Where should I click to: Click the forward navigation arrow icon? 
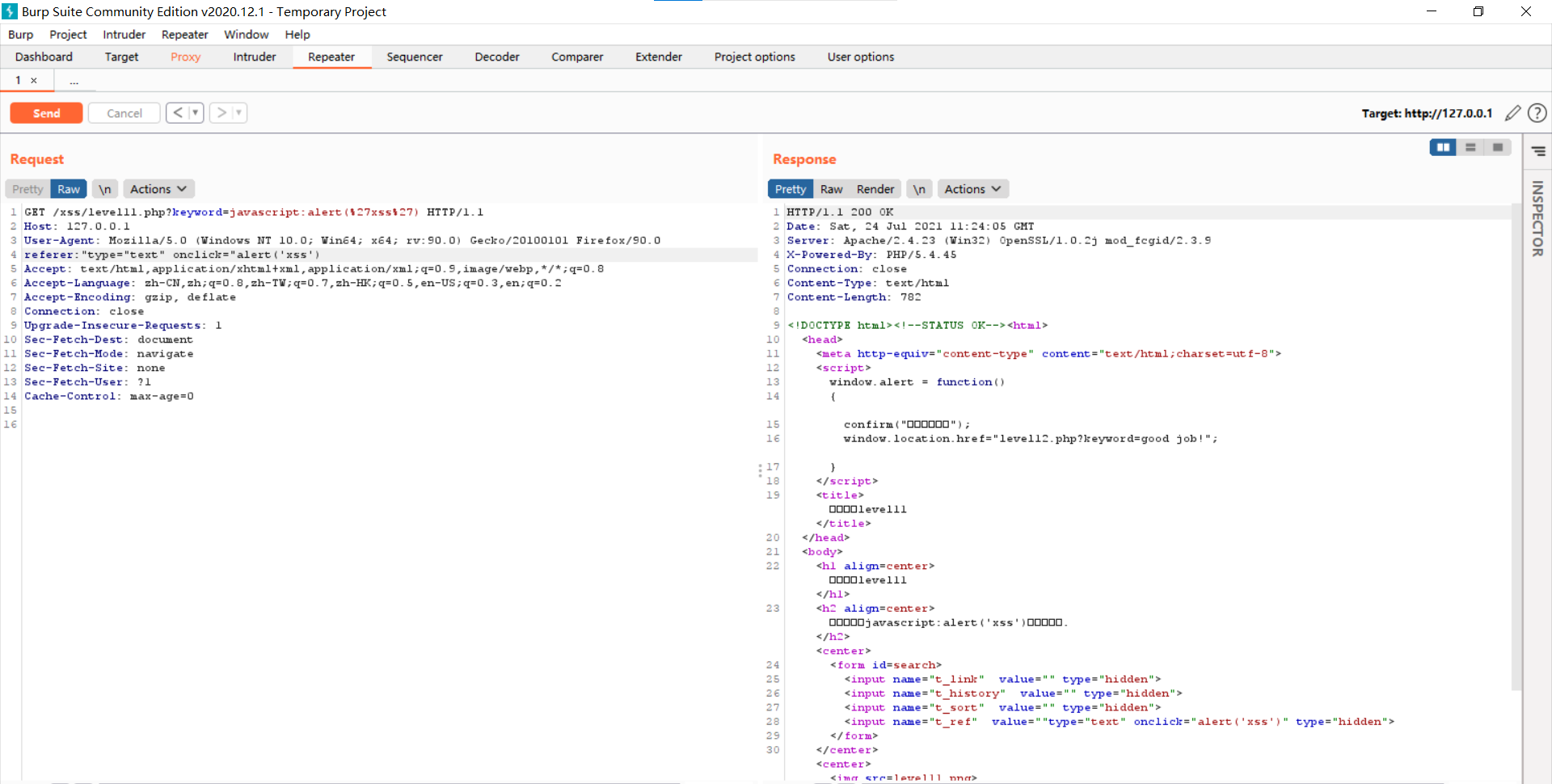(221, 112)
